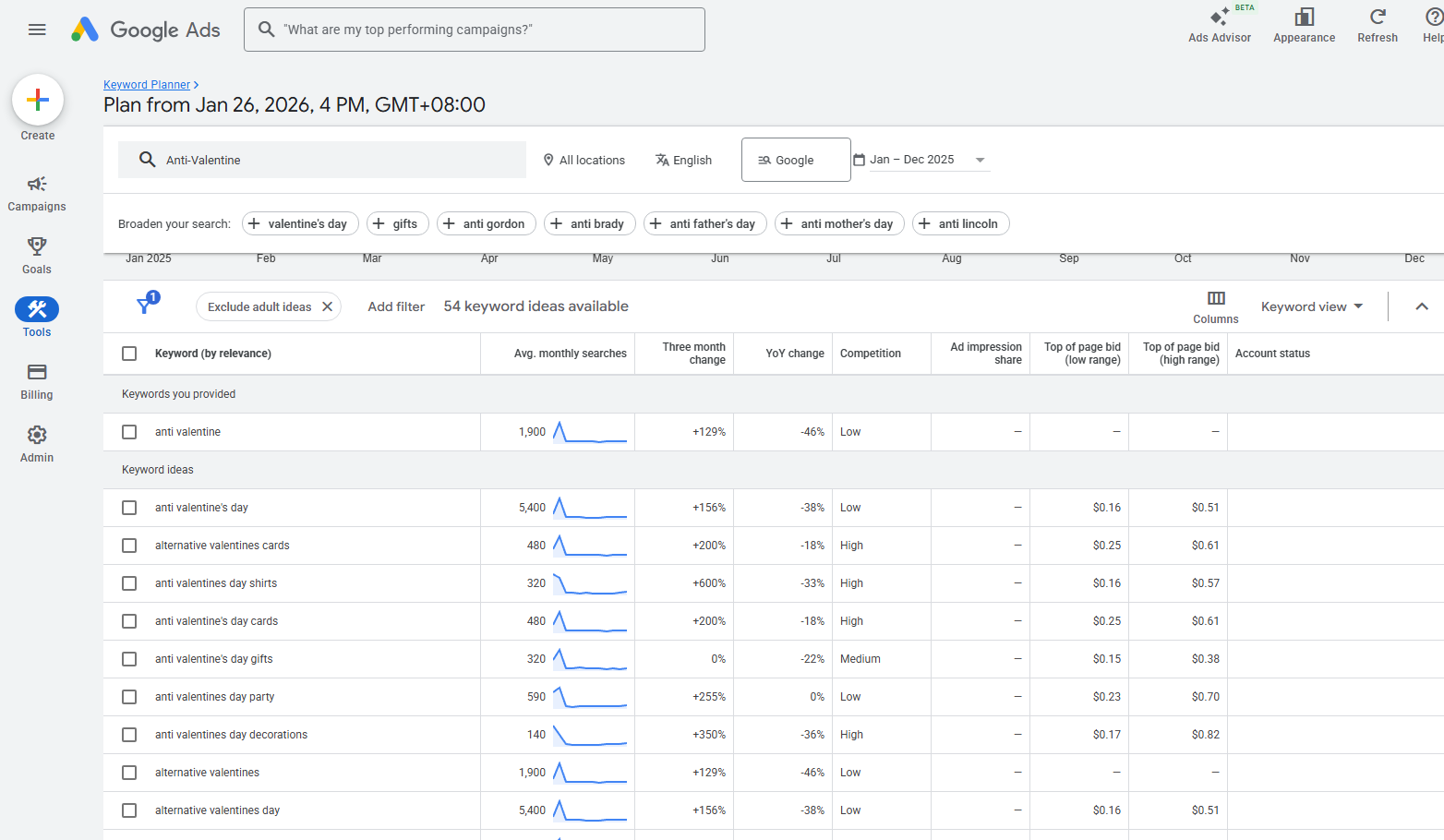Open the Appearance settings icon
The width and height of the screenshot is (1444, 840).
tap(1304, 18)
